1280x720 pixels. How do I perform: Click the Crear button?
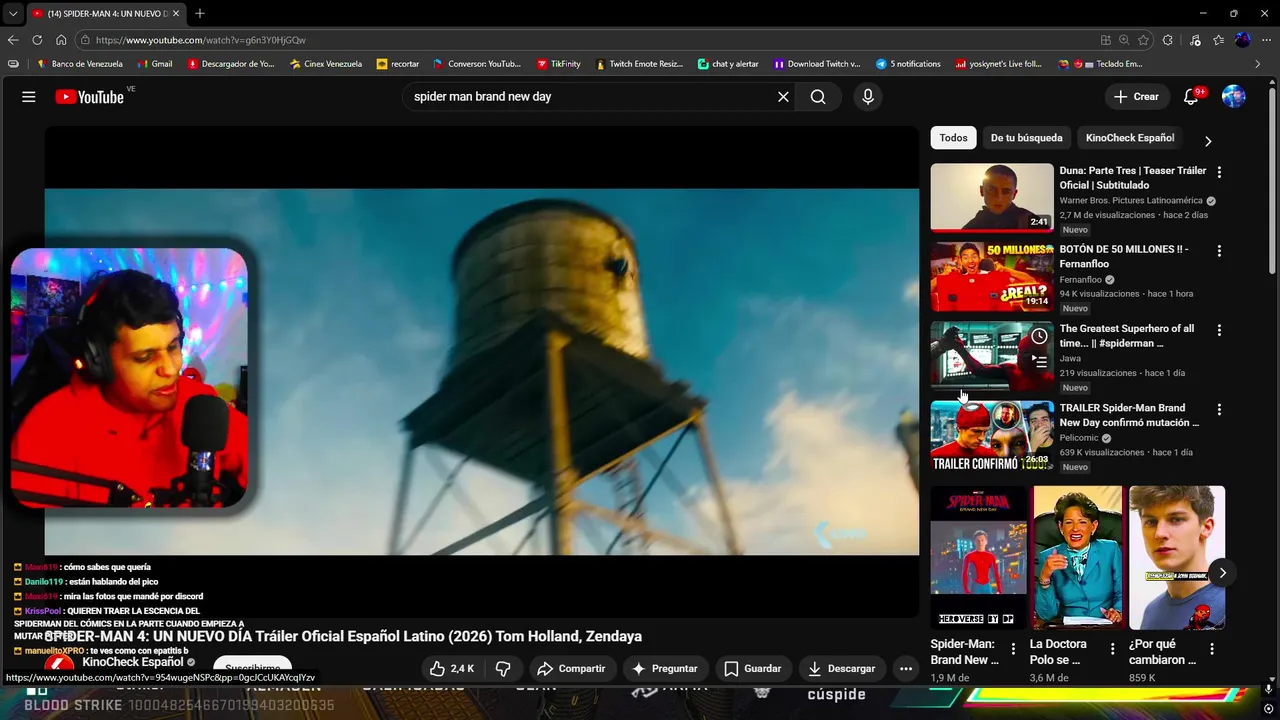pos(1136,97)
